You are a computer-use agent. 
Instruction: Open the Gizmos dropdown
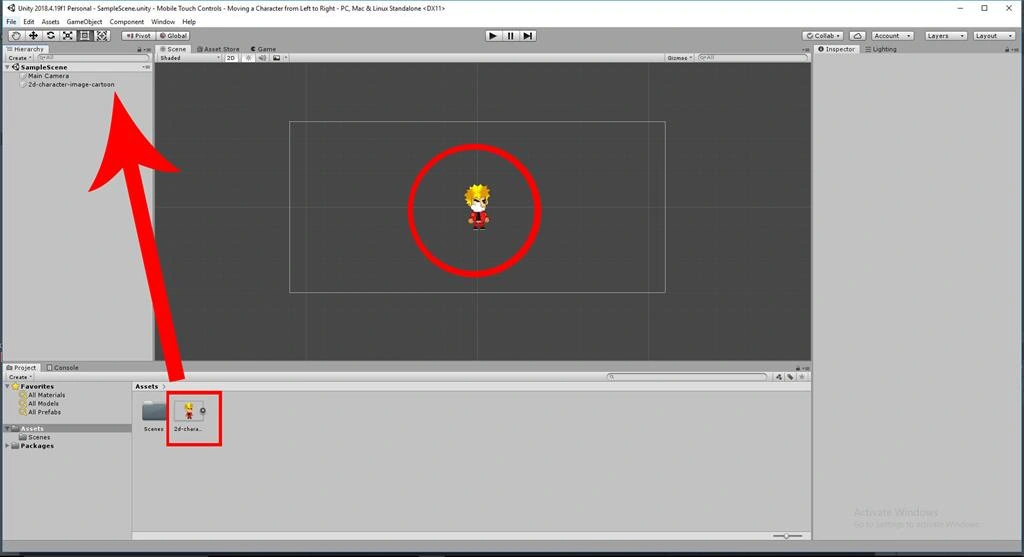679,58
